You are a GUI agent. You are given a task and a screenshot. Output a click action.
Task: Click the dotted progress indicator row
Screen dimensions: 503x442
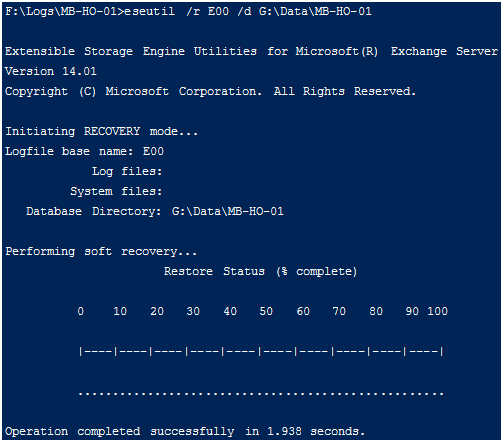[x=261, y=394]
